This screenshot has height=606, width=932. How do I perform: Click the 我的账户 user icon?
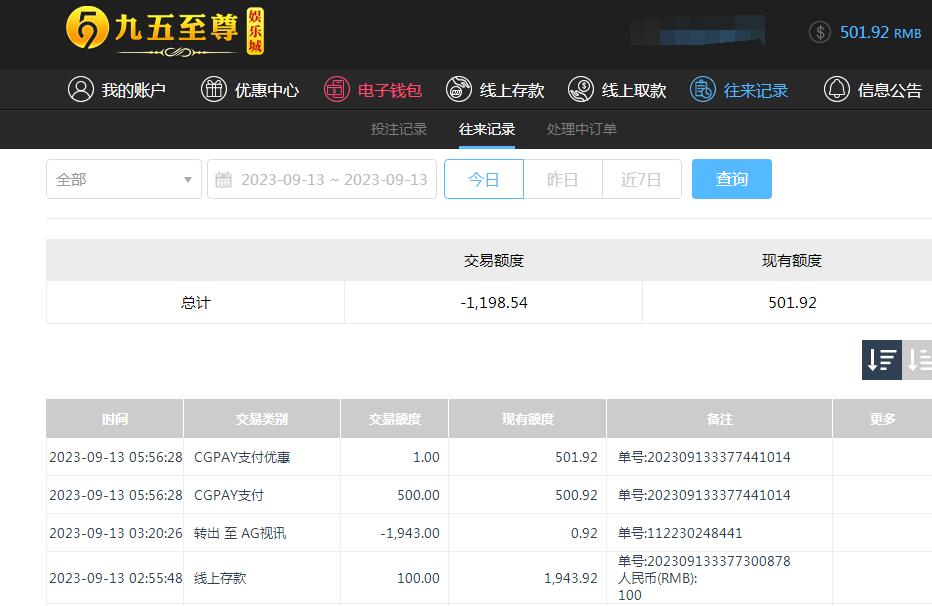81,89
